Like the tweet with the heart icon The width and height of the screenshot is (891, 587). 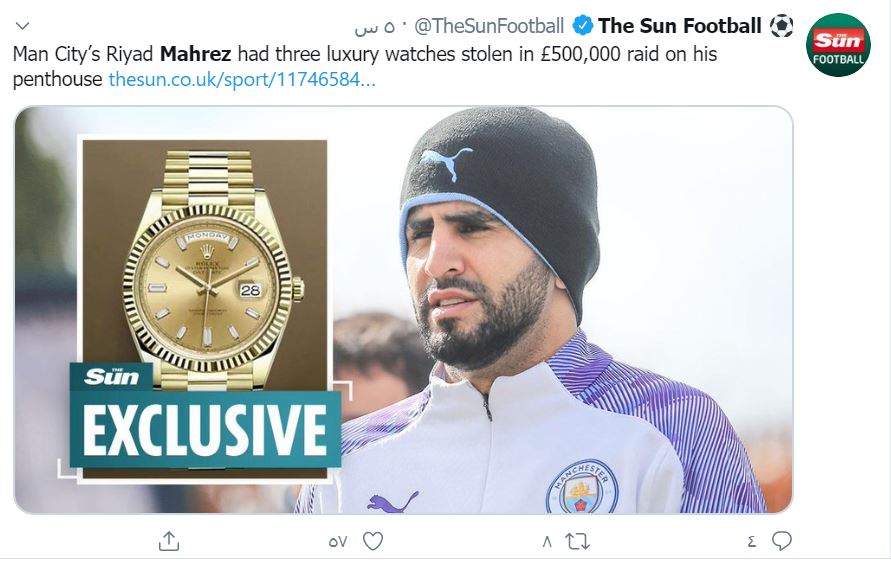coord(373,541)
